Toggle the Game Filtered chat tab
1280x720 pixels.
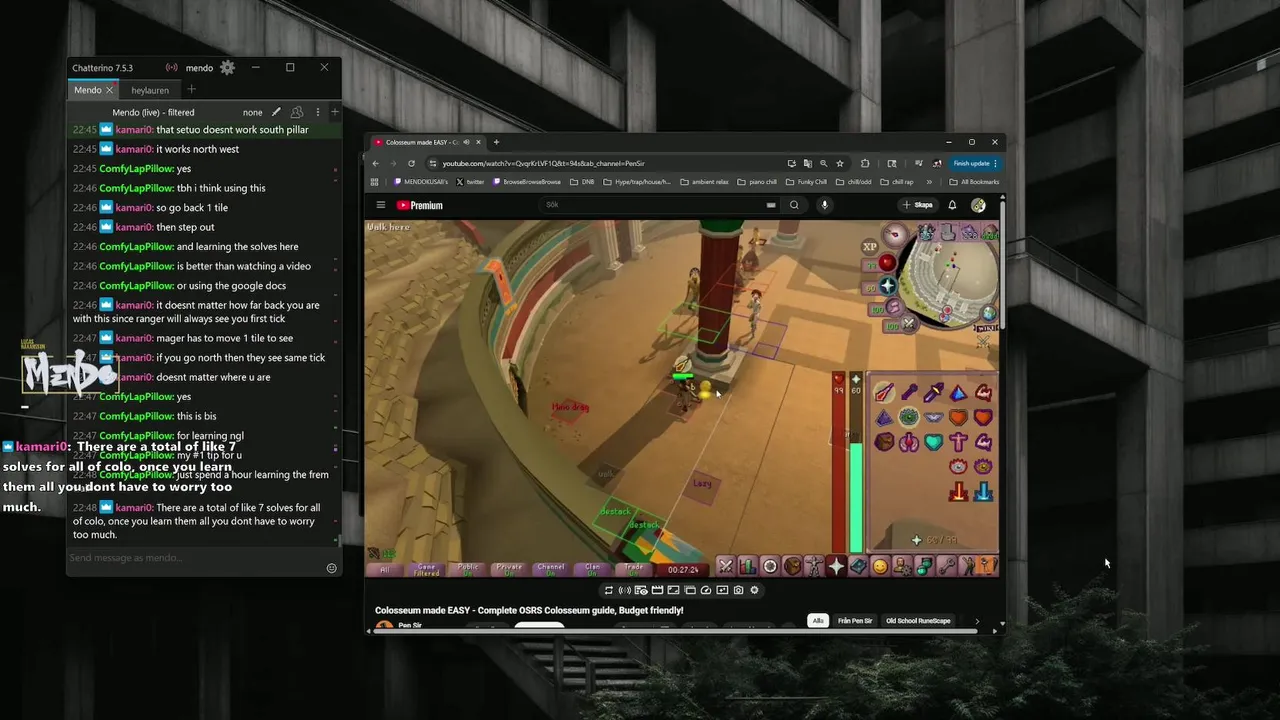click(x=427, y=569)
